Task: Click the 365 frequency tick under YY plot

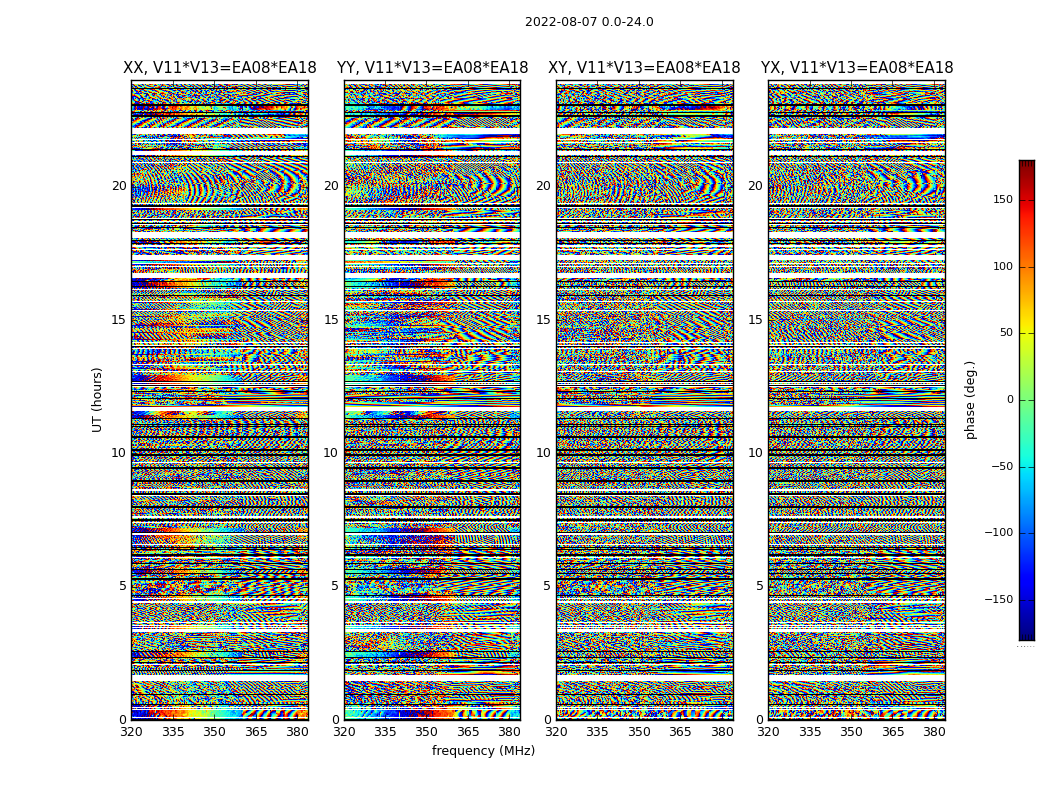Action: (468, 732)
